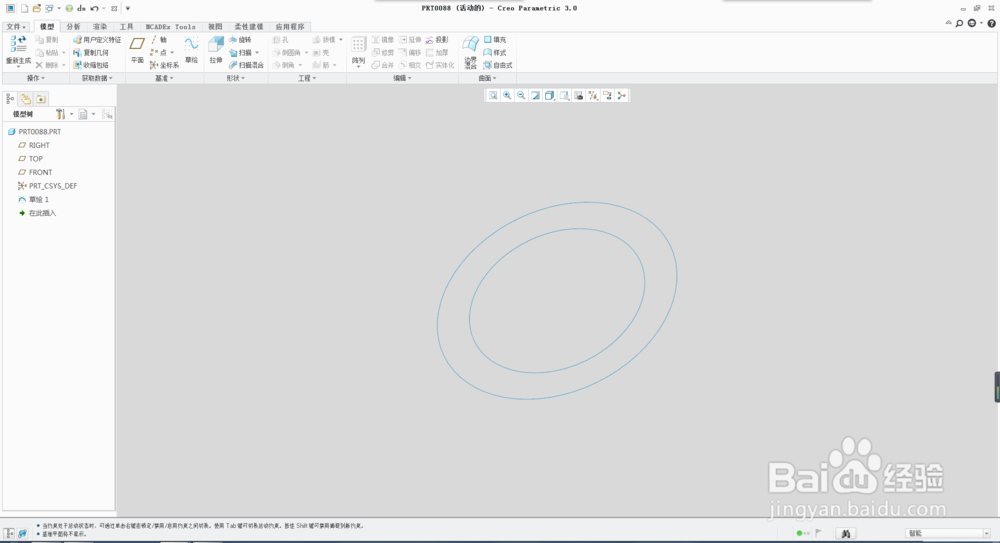This screenshot has width=1000, height=543.
Task: Select the Sketch 1 (草绘 1) feature
Action: coord(34,199)
